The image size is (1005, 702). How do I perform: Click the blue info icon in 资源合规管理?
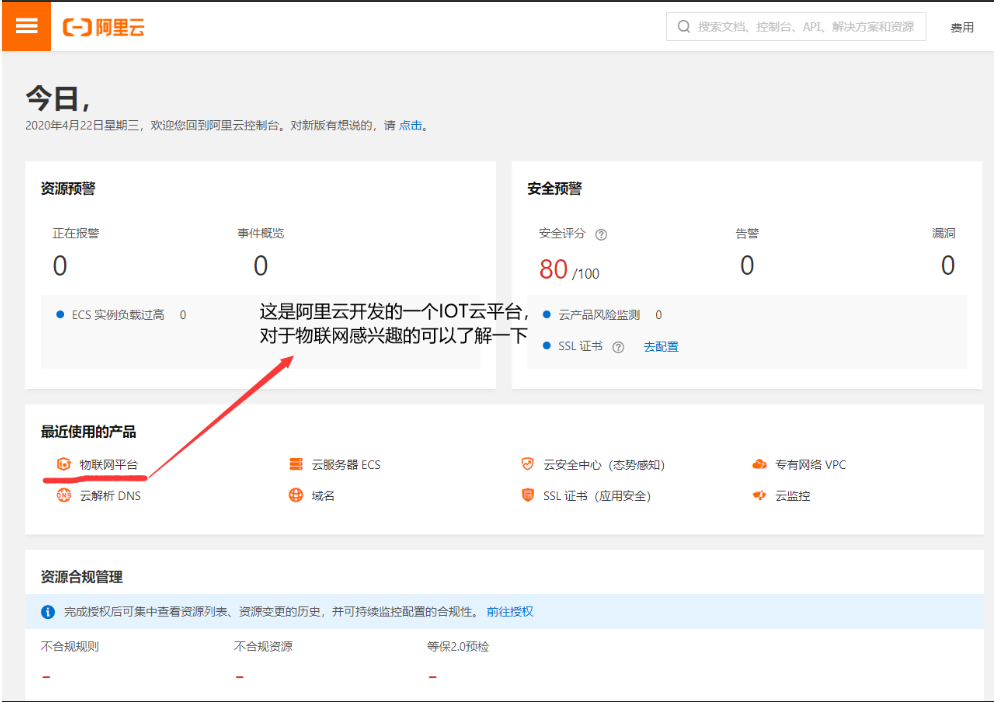[x=48, y=612]
